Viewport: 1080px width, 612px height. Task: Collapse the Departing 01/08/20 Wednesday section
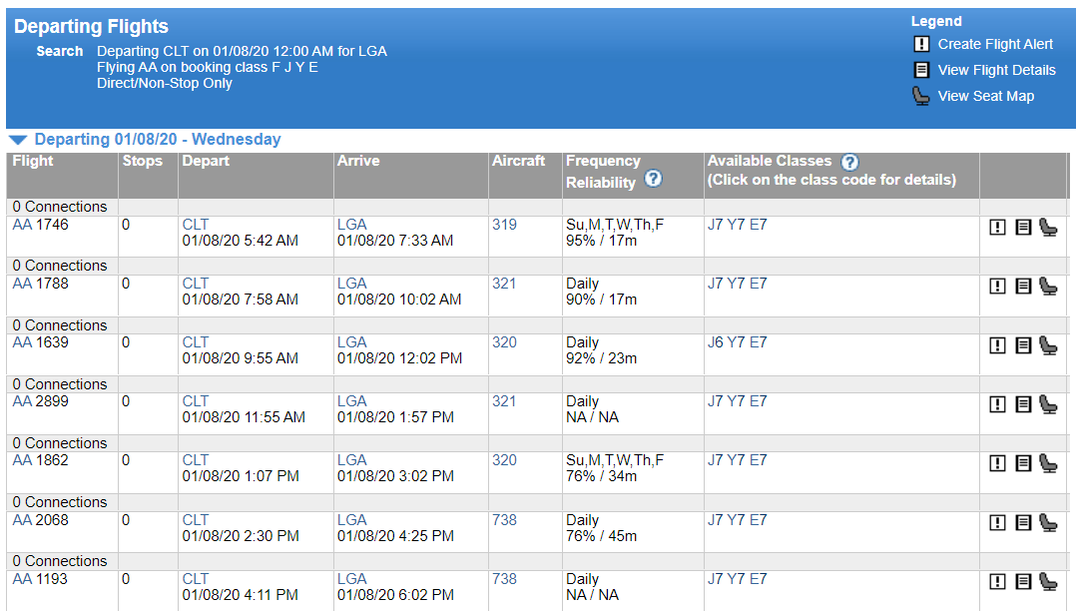click(17, 139)
